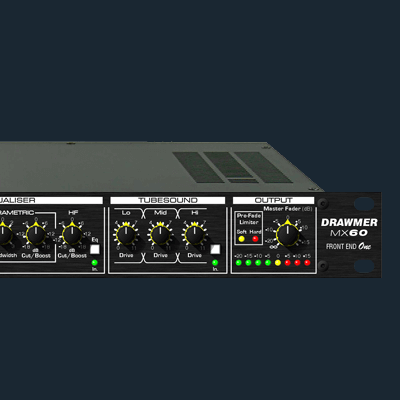Click the Hi Drive knob
This screenshot has width=400, height=400.
(x=195, y=235)
